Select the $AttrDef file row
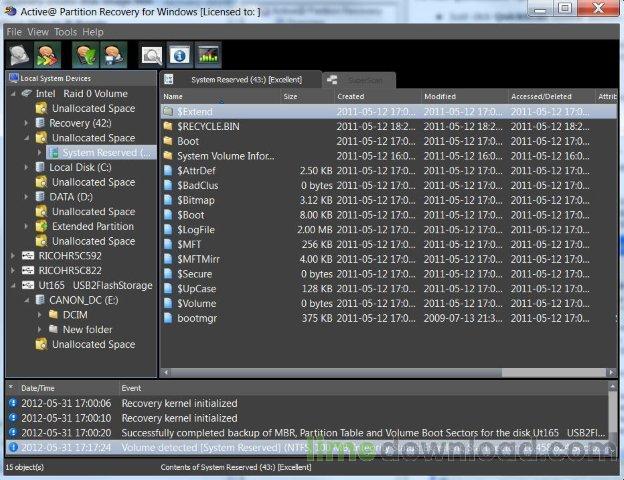This screenshot has height=480, width=624. pos(389,171)
